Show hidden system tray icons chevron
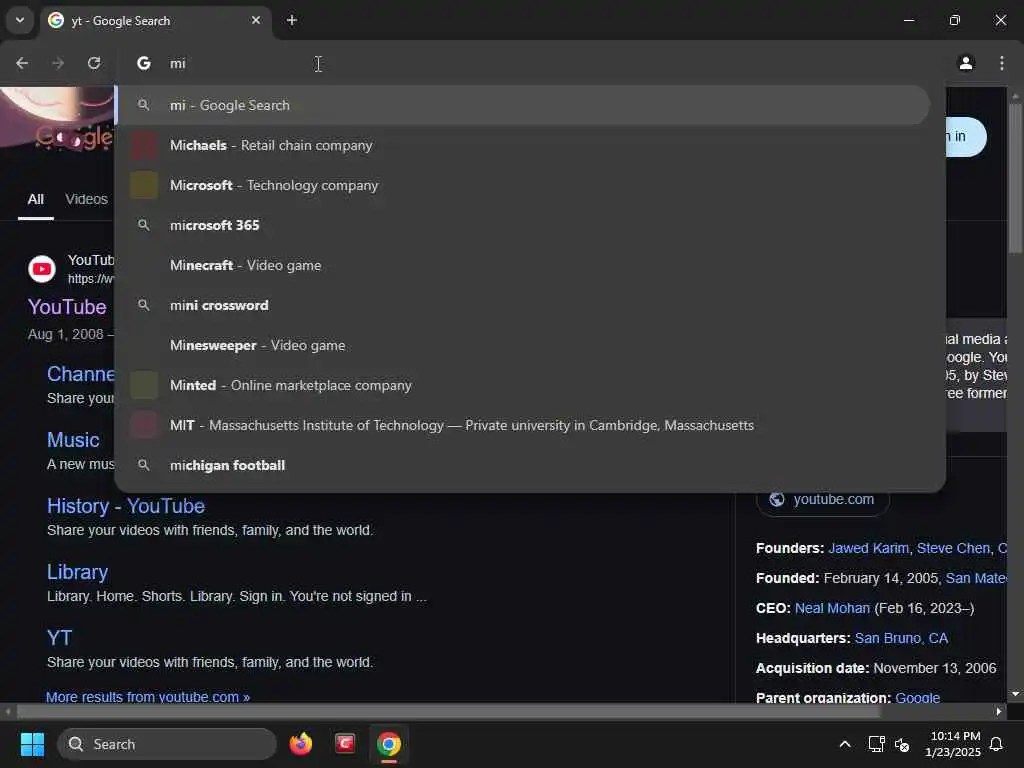The image size is (1024, 768). click(844, 744)
